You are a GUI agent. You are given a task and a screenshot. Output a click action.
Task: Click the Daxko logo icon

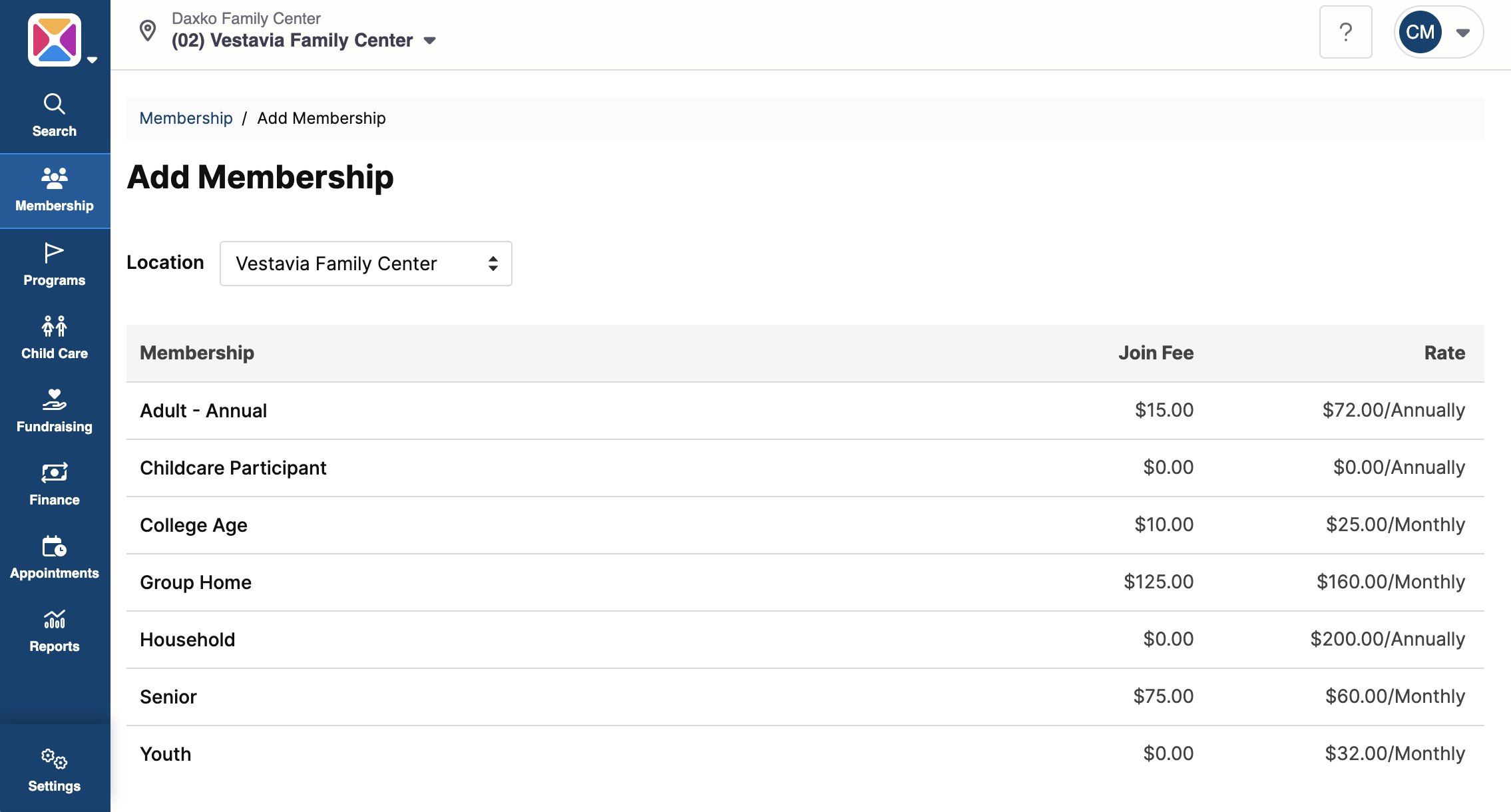(55, 40)
